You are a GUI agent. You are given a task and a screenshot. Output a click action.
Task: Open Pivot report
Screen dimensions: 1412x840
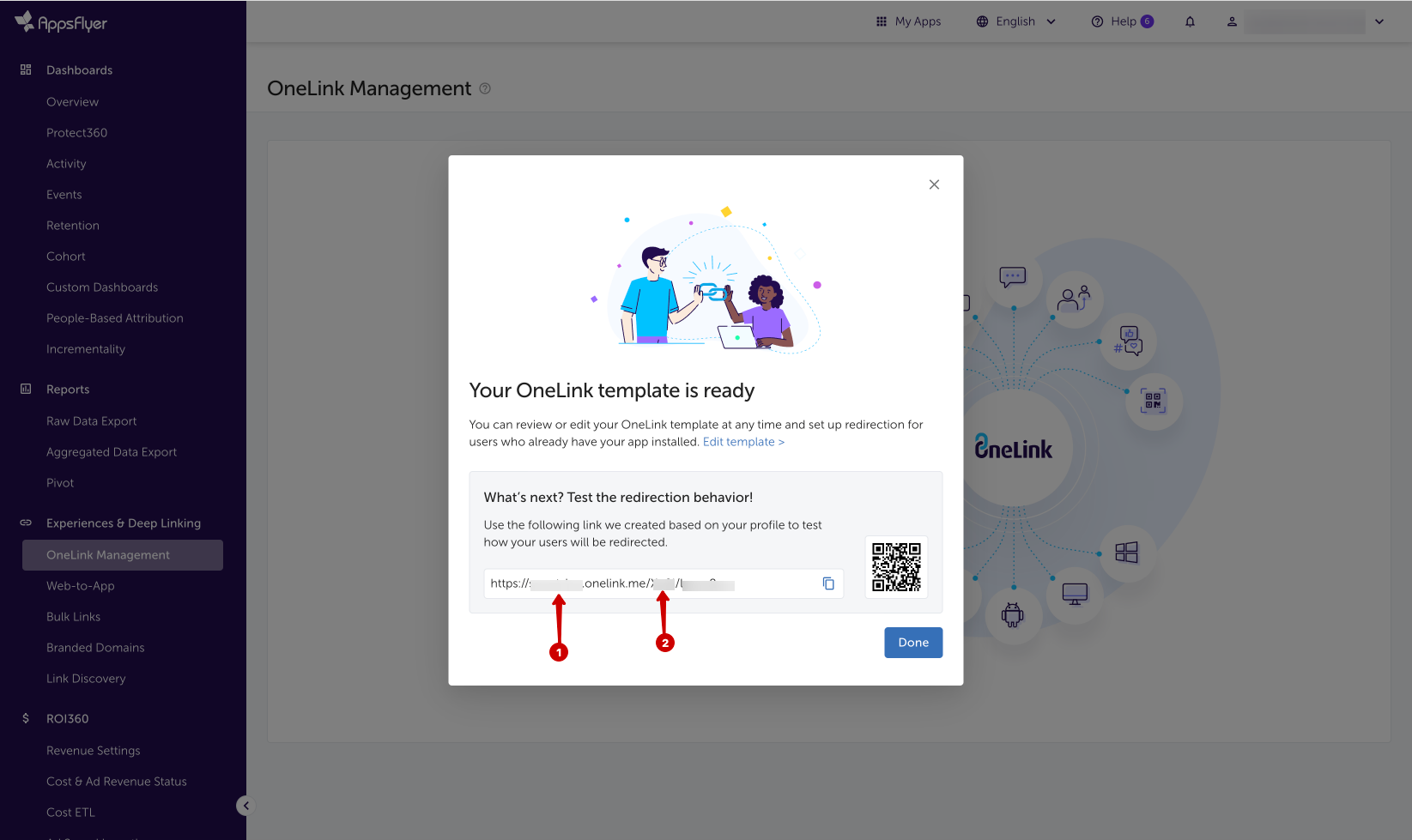point(60,482)
